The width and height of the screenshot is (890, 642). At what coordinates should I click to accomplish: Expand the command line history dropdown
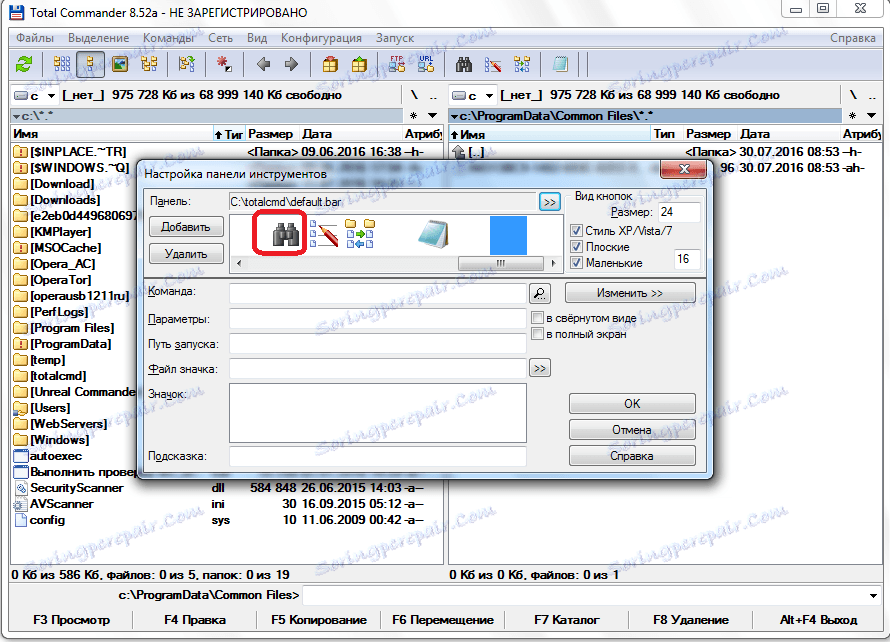[x=873, y=595]
